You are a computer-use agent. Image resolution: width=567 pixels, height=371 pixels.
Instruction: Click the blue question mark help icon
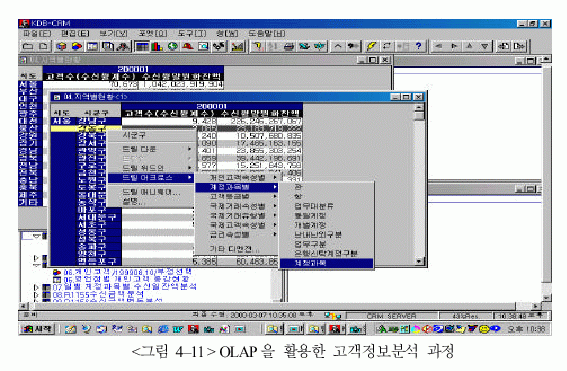point(418,46)
